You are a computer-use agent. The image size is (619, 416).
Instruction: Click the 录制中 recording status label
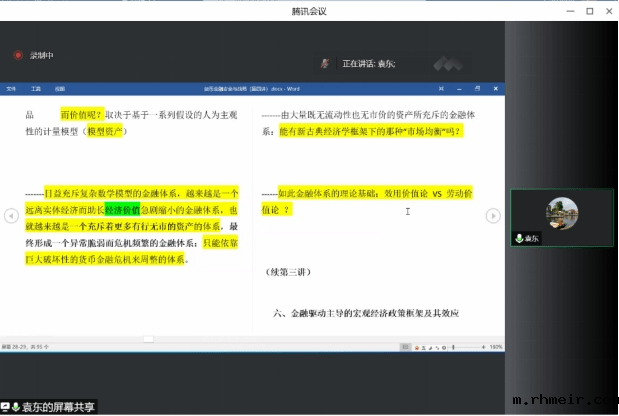(44, 56)
